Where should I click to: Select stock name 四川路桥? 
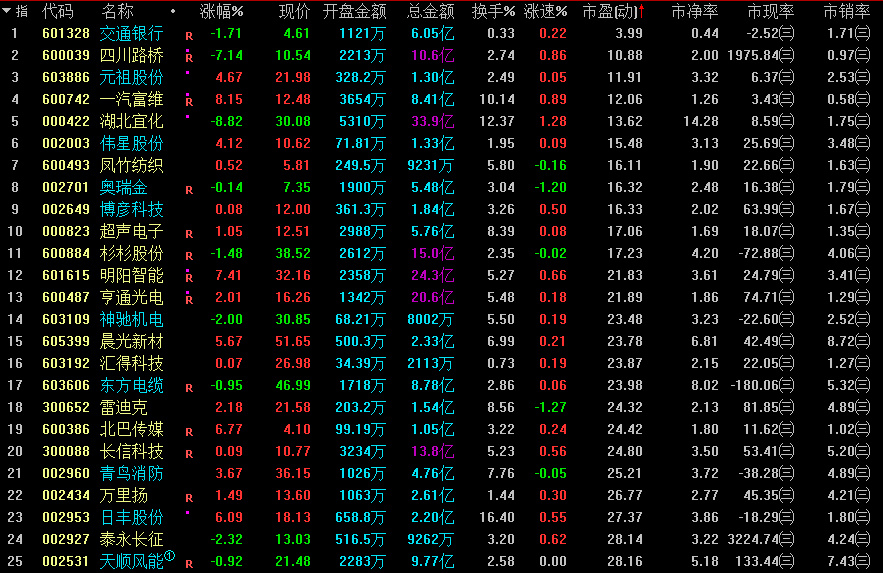click(x=131, y=55)
